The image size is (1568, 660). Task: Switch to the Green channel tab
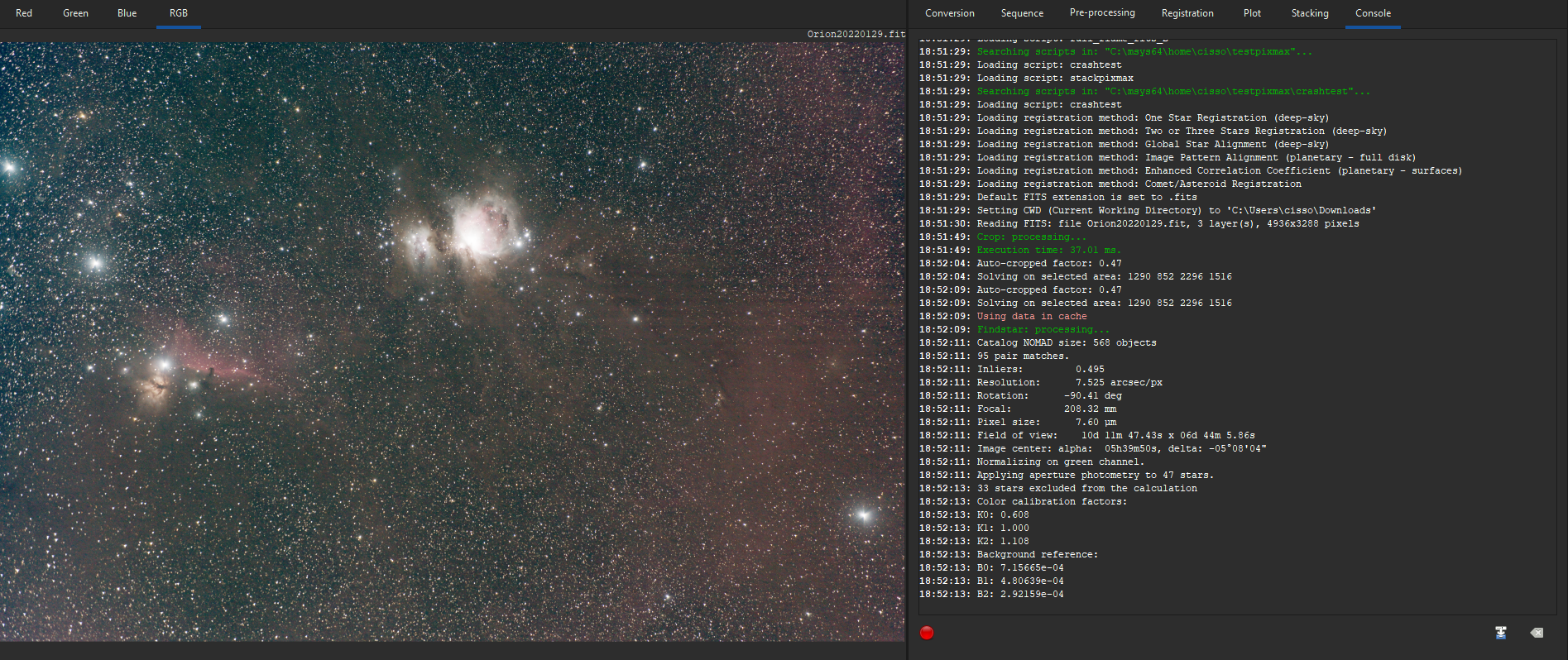point(75,13)
